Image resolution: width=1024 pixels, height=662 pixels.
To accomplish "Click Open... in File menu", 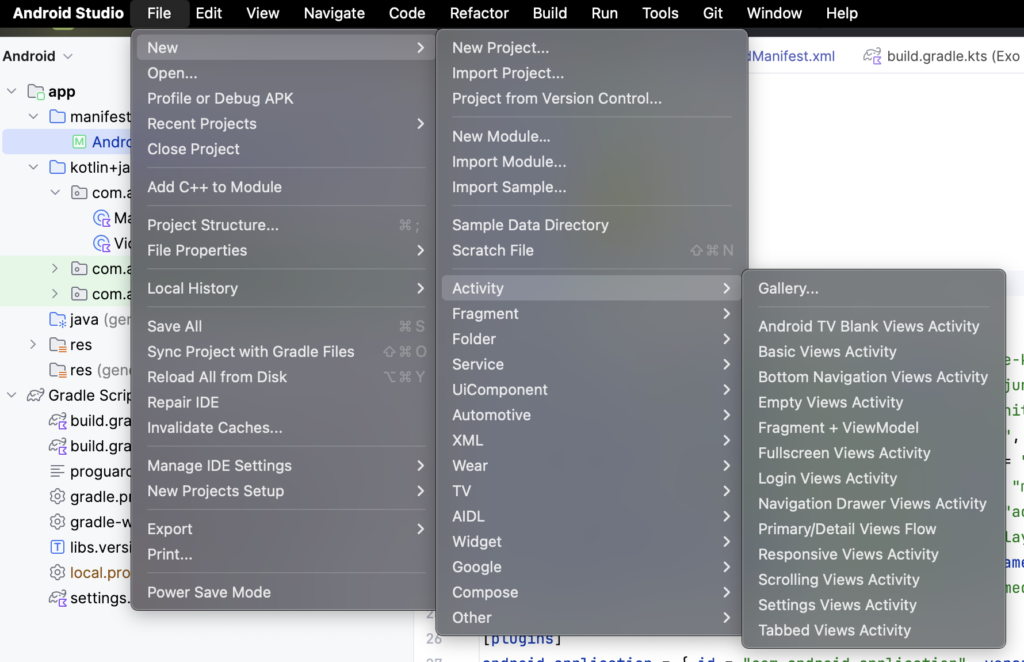I will [285, 73].
